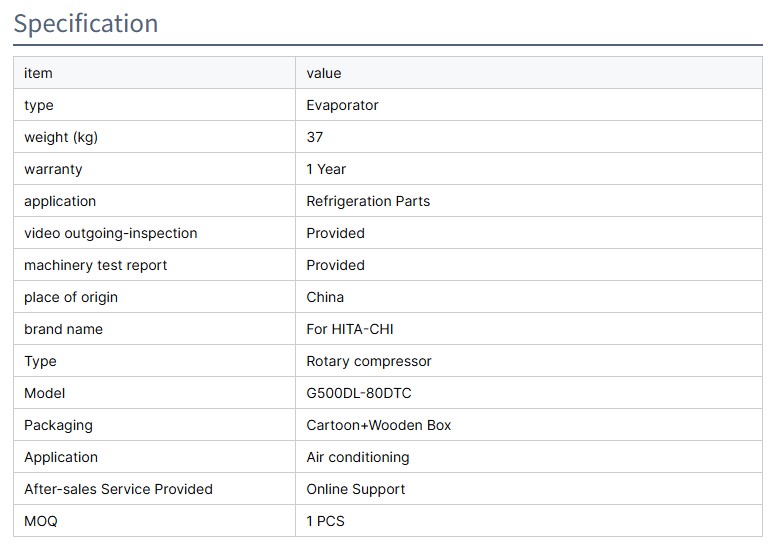Click the Specification heading
This screenshot has width=778, height=549.
click(x=86, y=23)
